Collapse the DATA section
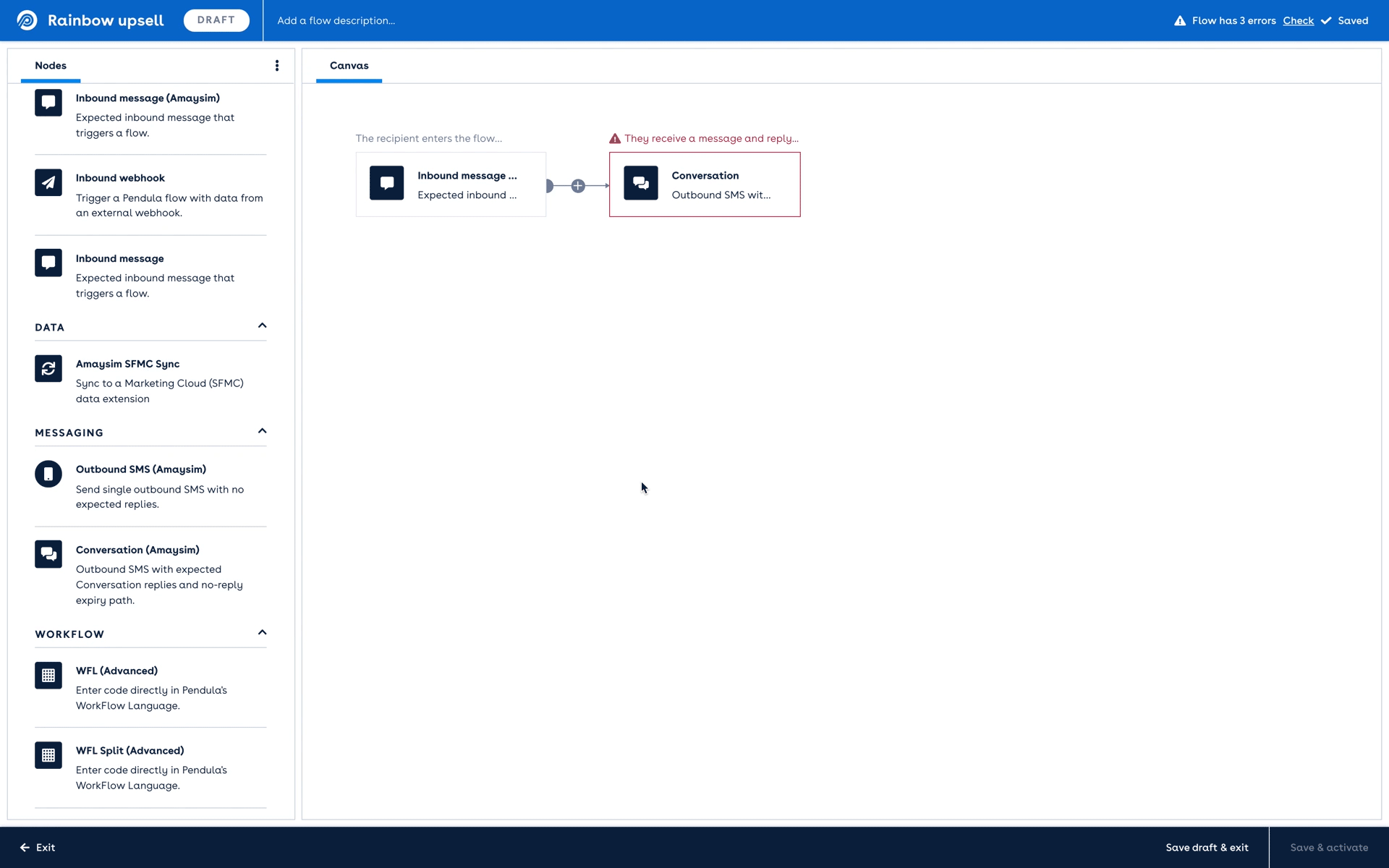1389x868 pixels. 262,325
